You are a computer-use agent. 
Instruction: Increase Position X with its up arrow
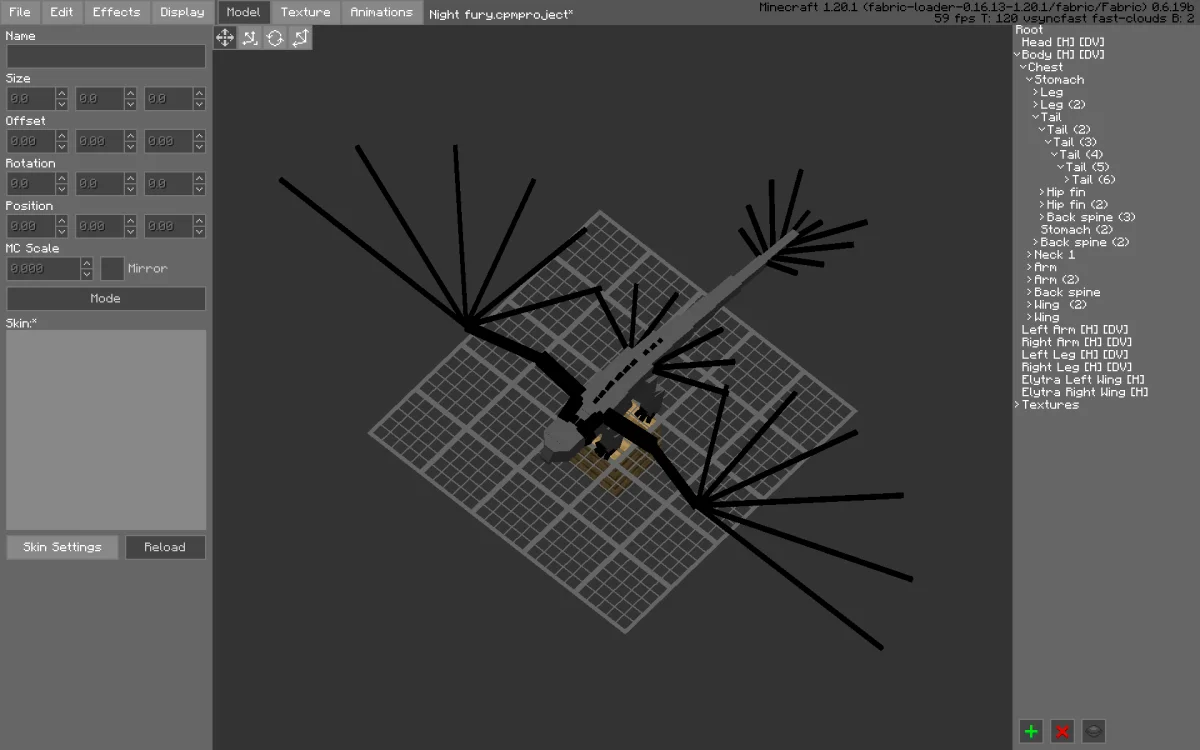click(x=61, y=221)
